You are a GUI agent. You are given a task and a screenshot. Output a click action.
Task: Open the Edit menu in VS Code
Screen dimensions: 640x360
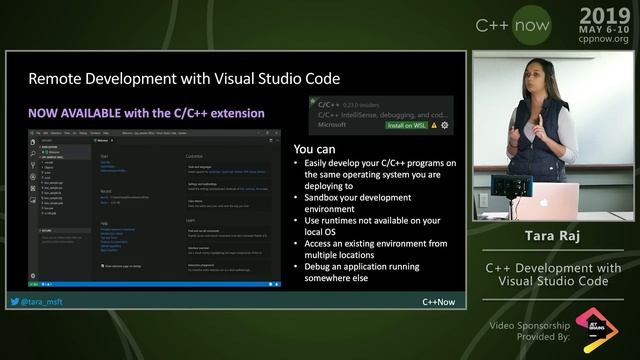point(46,133)
